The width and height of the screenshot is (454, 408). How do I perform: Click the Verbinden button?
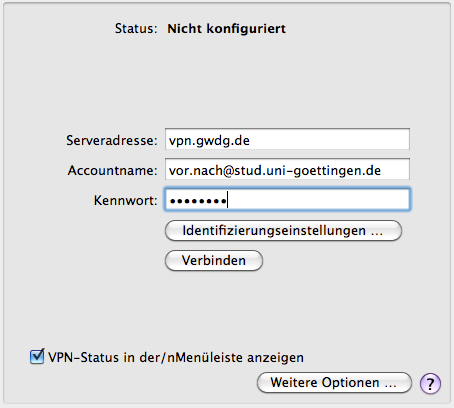214,260
